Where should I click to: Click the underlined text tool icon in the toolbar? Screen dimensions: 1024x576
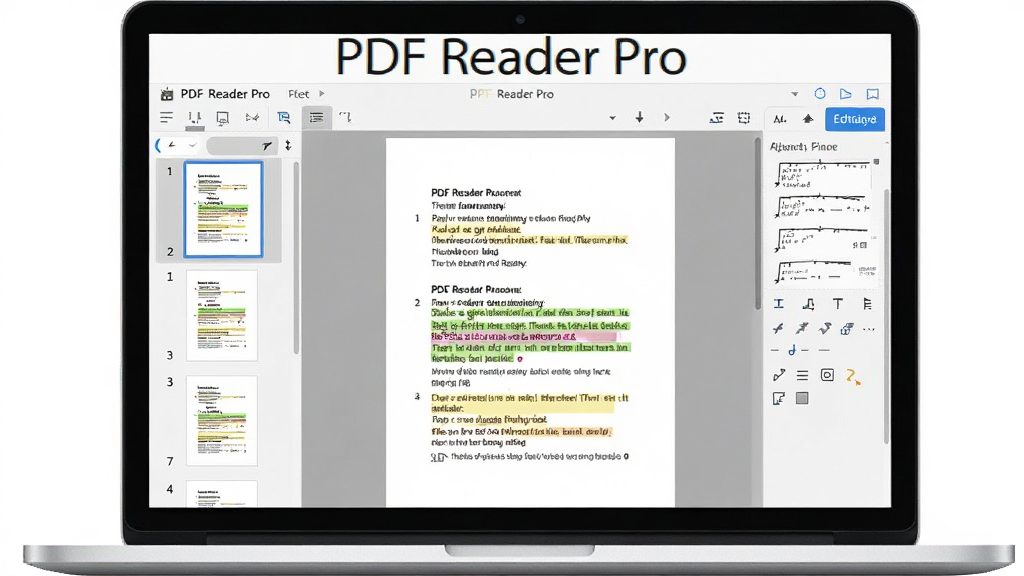coord(716,118)
